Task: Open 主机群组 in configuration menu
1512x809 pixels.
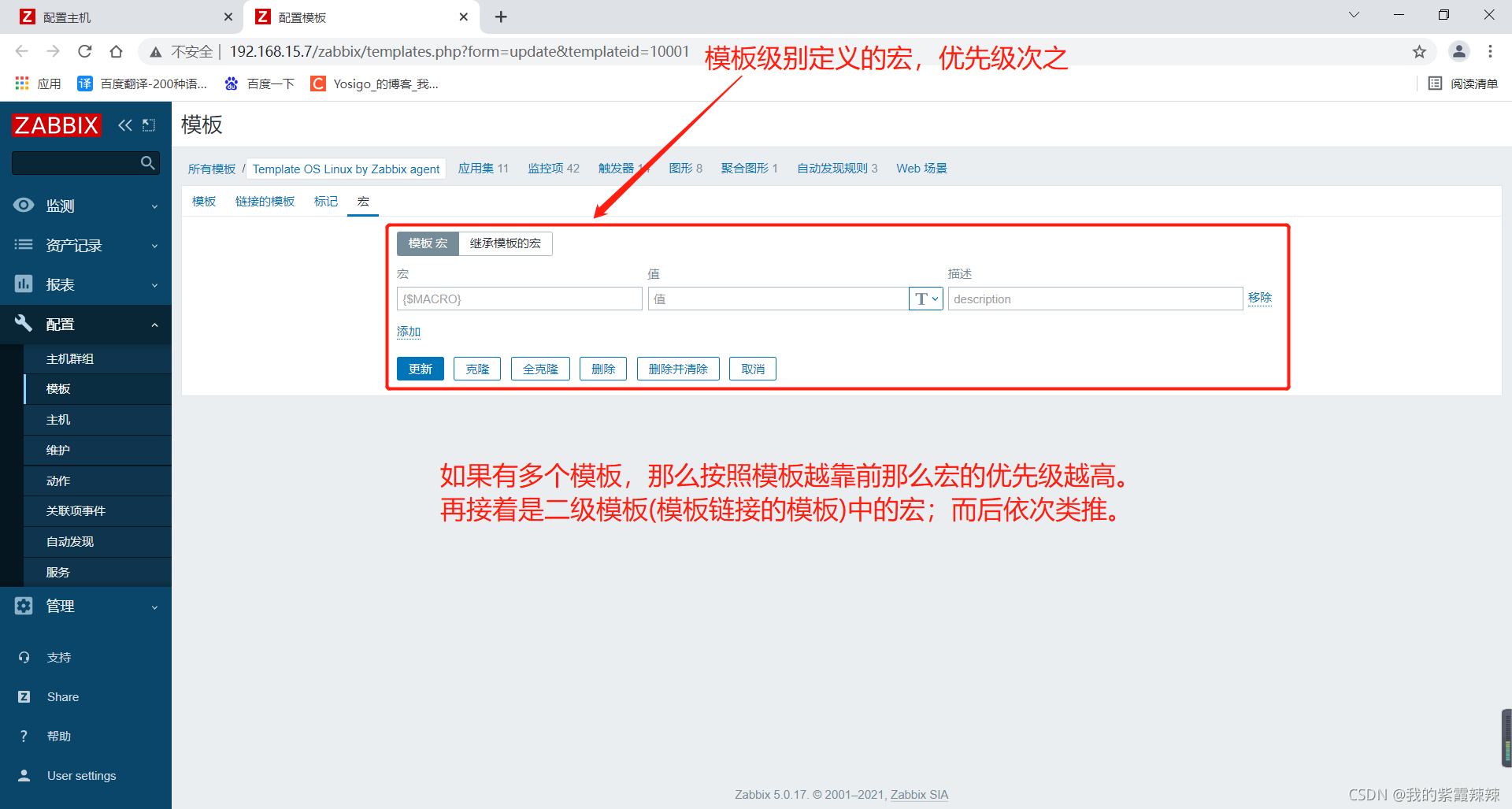Action: tap(98, 358)
